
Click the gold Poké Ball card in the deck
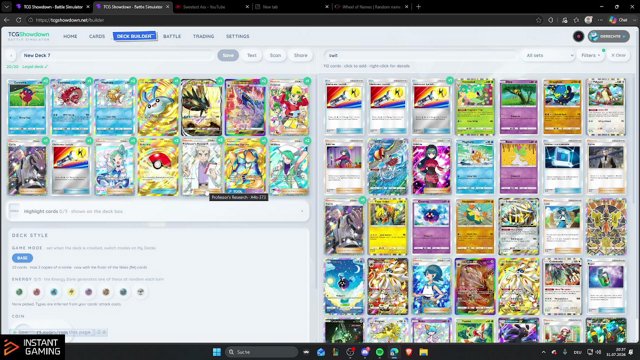coord(158,167)
